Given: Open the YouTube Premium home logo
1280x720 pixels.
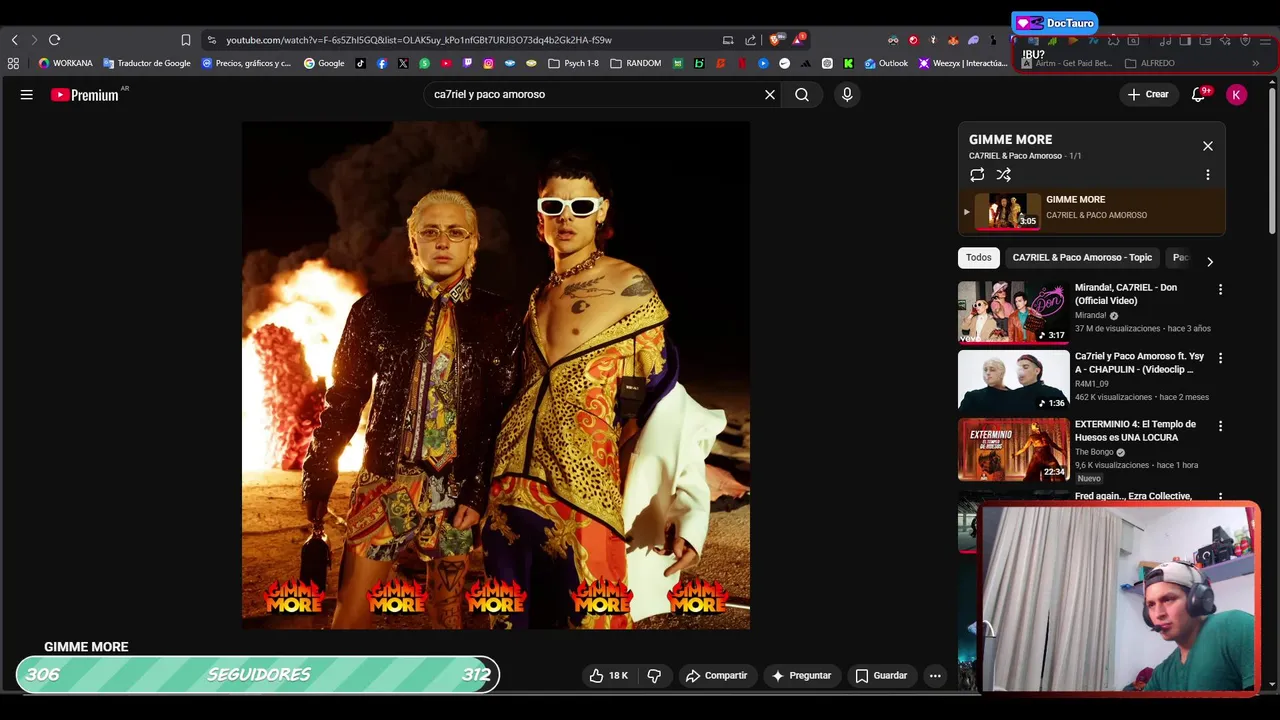Looking at the screenshot, I should pos(86,94).
